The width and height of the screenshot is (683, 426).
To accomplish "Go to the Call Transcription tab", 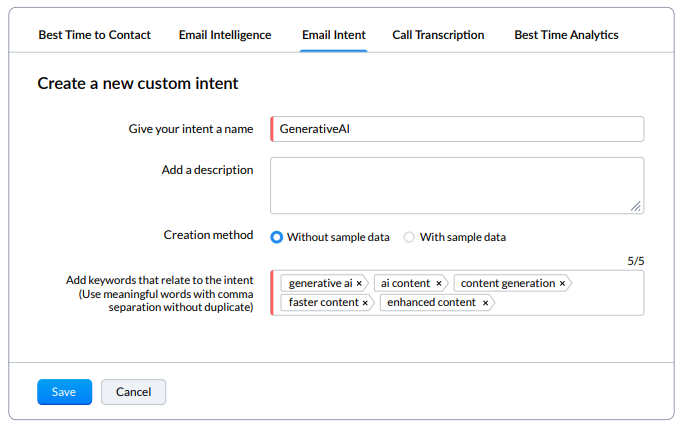I will click(x=438, y=35).
